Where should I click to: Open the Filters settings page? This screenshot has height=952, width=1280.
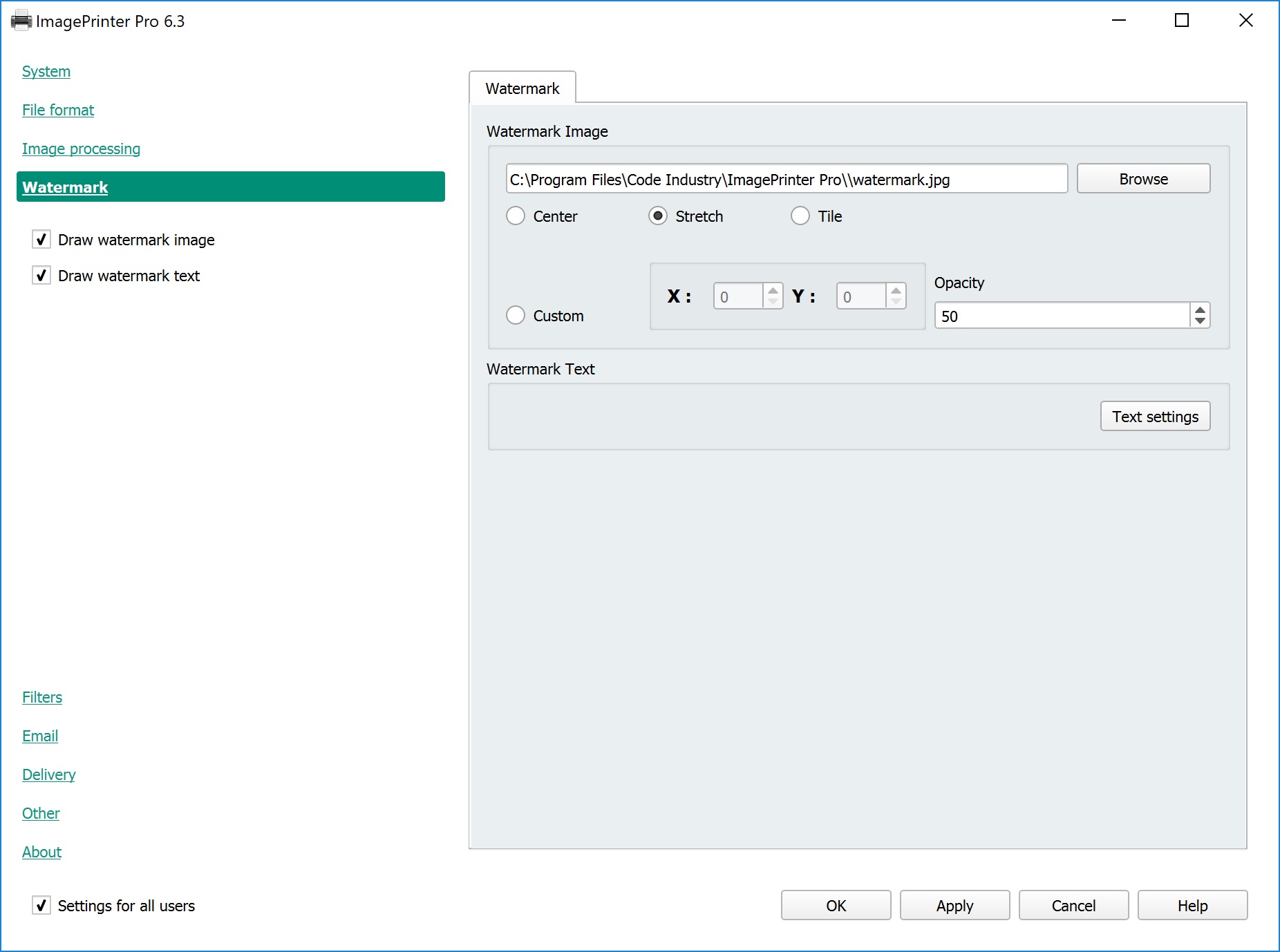point(42,698)
